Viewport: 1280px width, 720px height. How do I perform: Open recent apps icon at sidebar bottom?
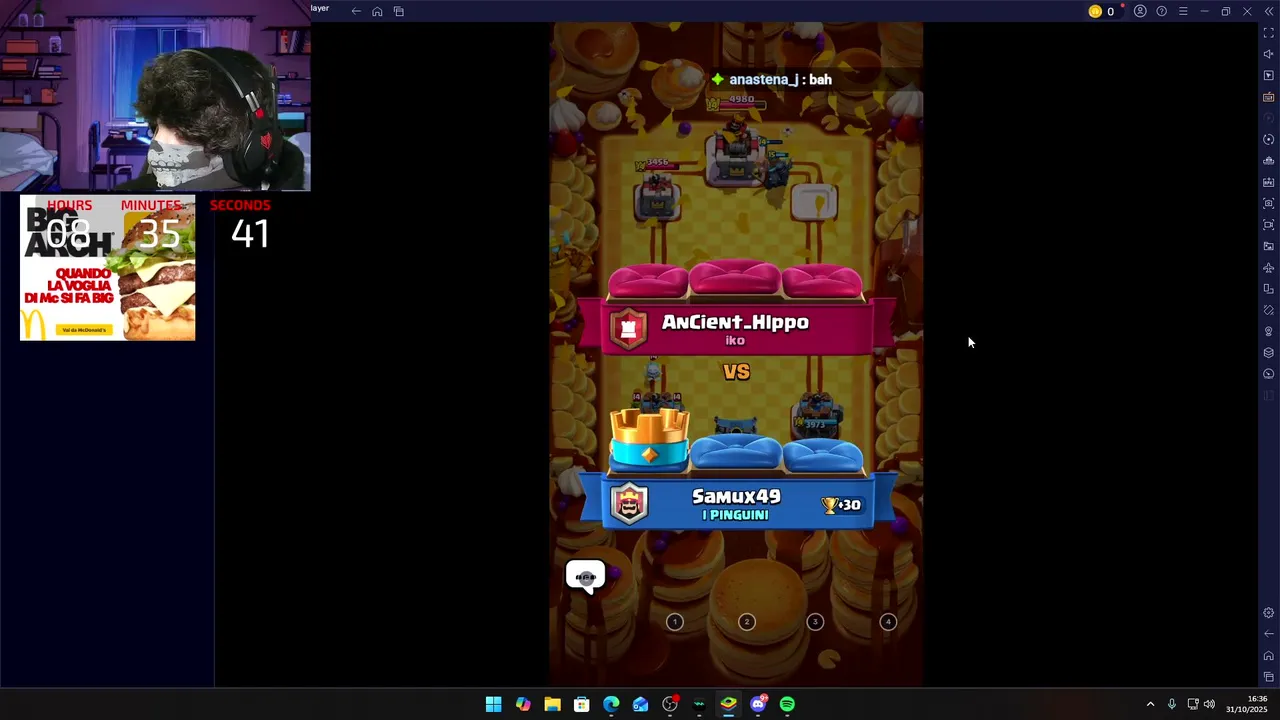tap(1268, 677)
